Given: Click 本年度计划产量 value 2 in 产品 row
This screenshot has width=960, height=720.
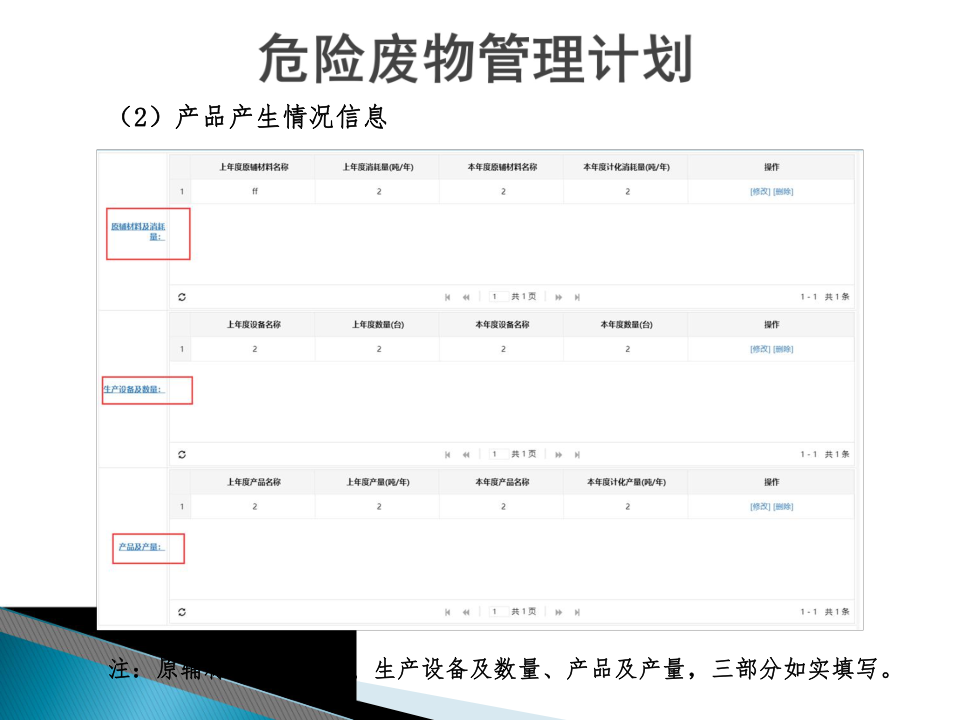Looking at the screenshot, I should [628, 506].
